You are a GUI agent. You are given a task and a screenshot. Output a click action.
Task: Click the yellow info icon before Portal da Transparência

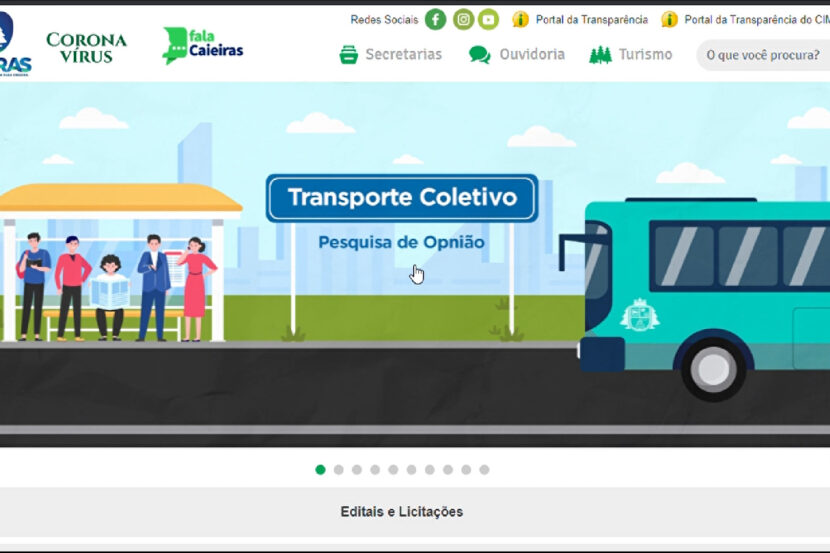pos(520,19)
